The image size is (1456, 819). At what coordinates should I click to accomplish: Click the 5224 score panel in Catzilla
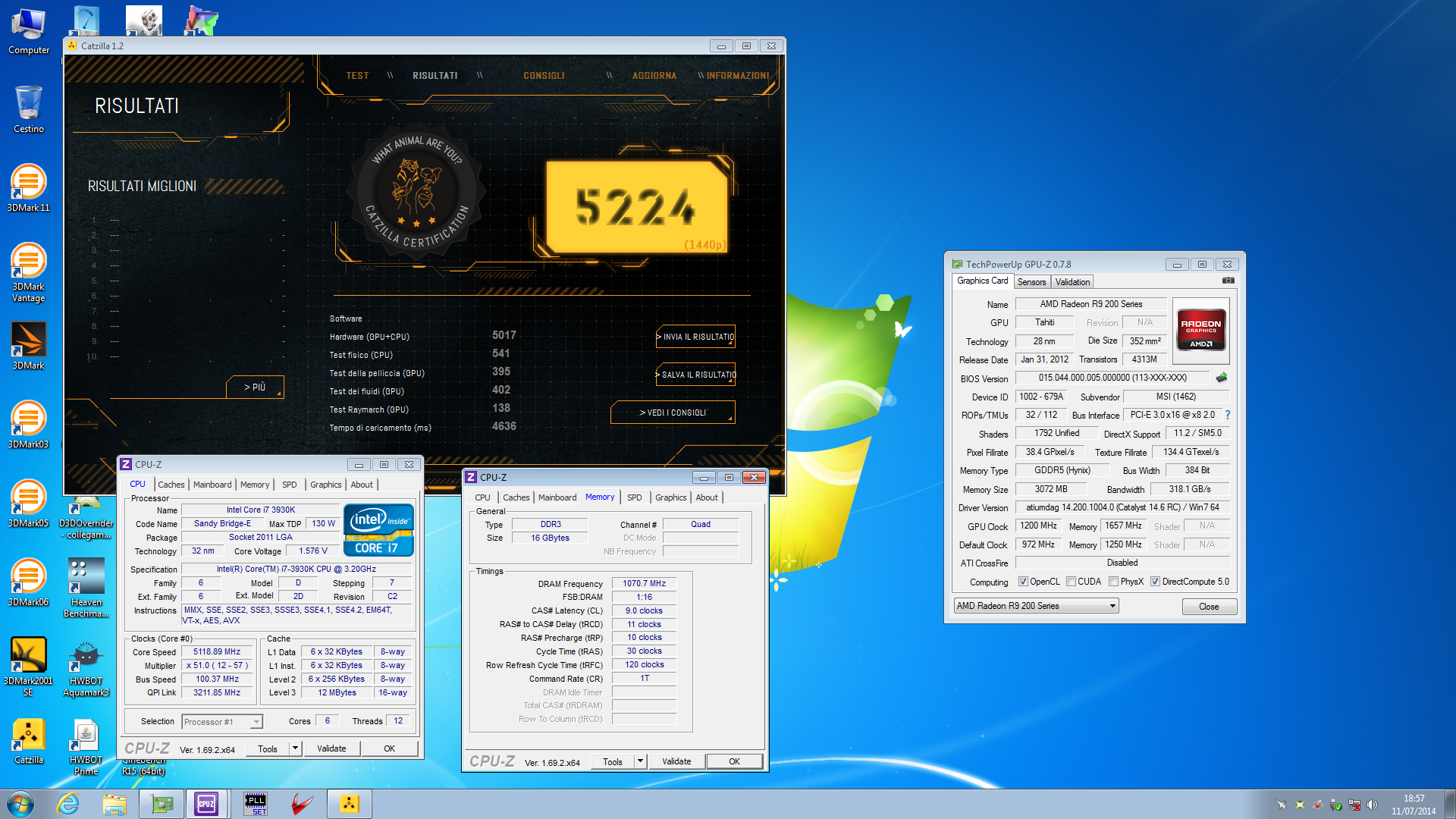(637, 206)
